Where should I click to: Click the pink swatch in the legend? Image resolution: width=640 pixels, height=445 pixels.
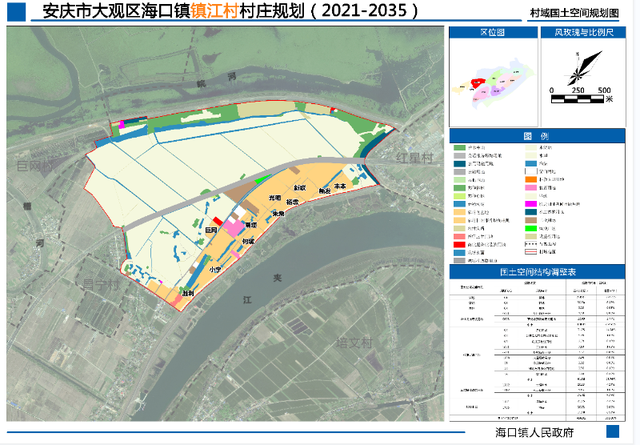[x=531, y=188]
